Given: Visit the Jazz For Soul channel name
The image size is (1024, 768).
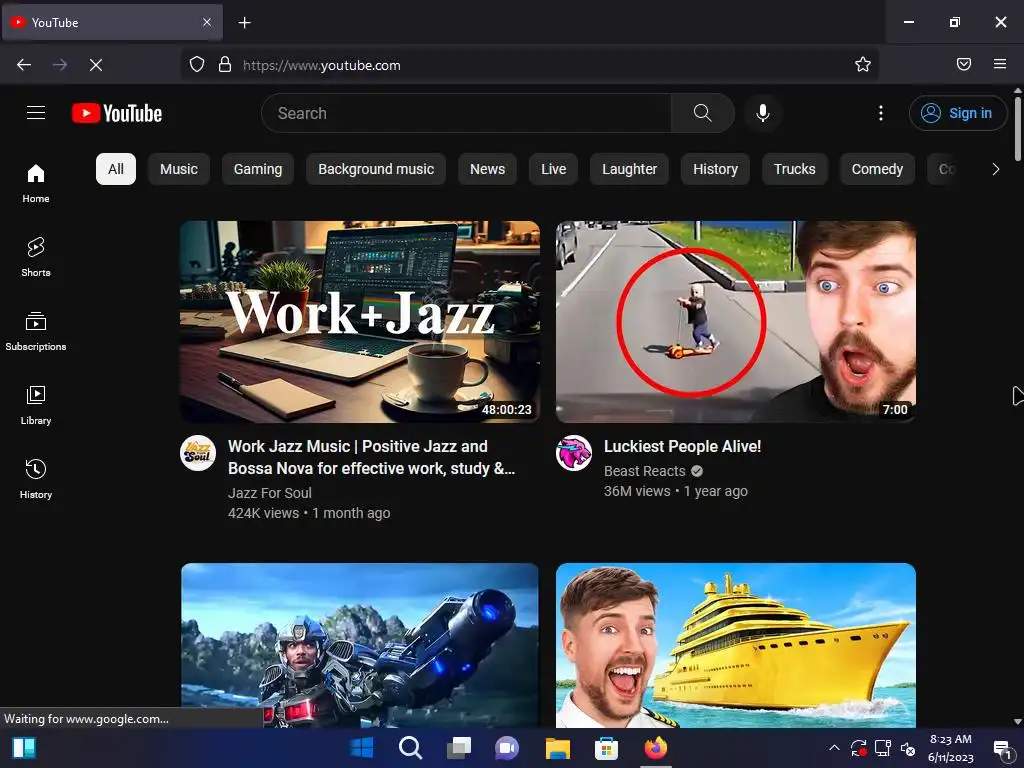Looking at the screenshot, I should click(270, 493).
